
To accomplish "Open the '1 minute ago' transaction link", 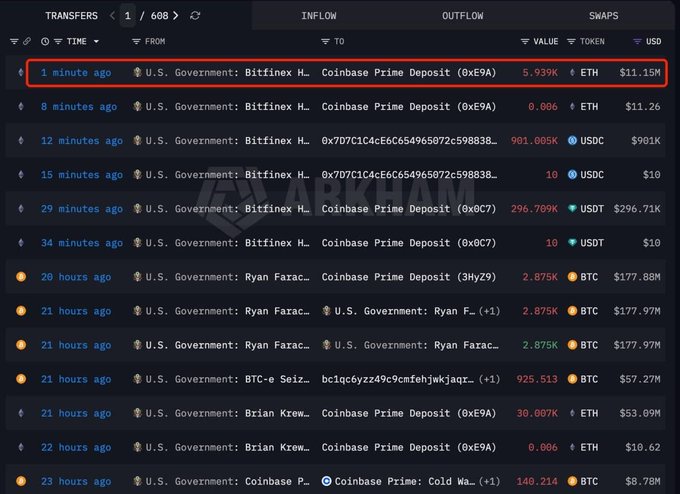I will 76,72.
